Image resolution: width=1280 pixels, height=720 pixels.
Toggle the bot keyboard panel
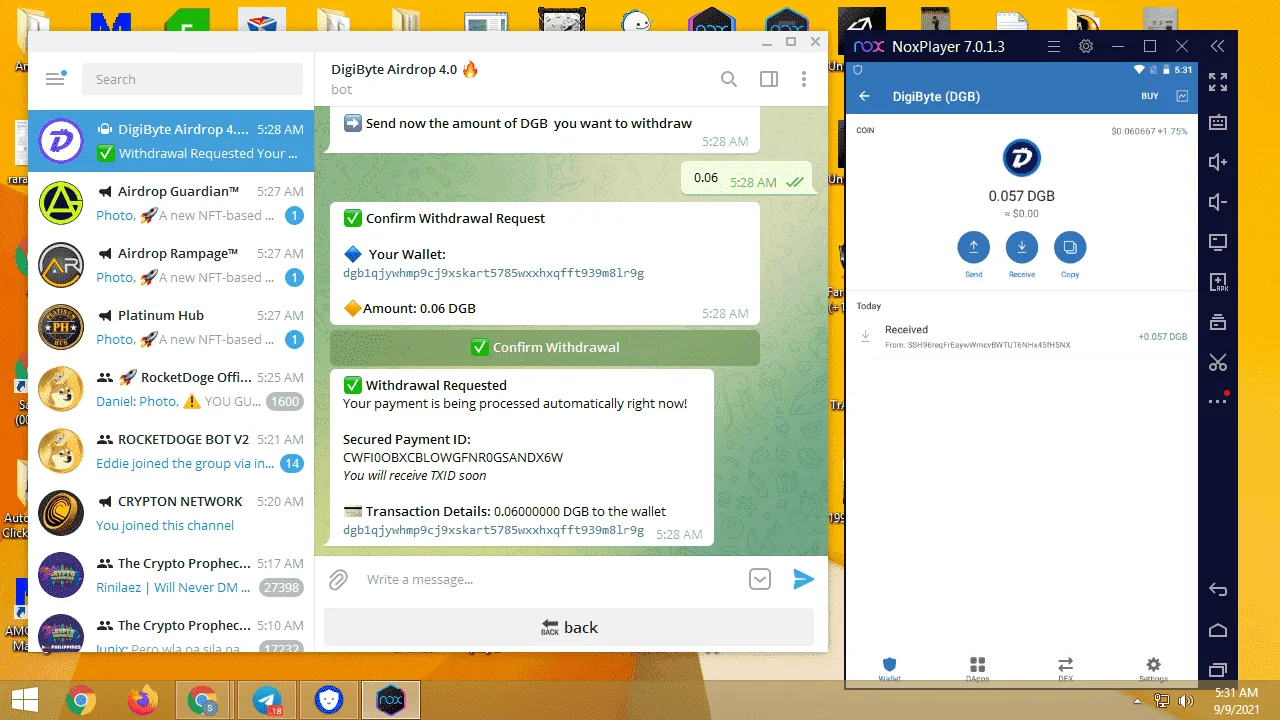pos(760,579)
